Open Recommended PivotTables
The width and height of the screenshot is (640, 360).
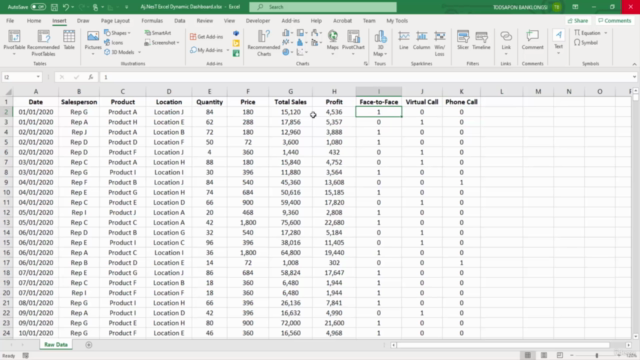point(43,42)
